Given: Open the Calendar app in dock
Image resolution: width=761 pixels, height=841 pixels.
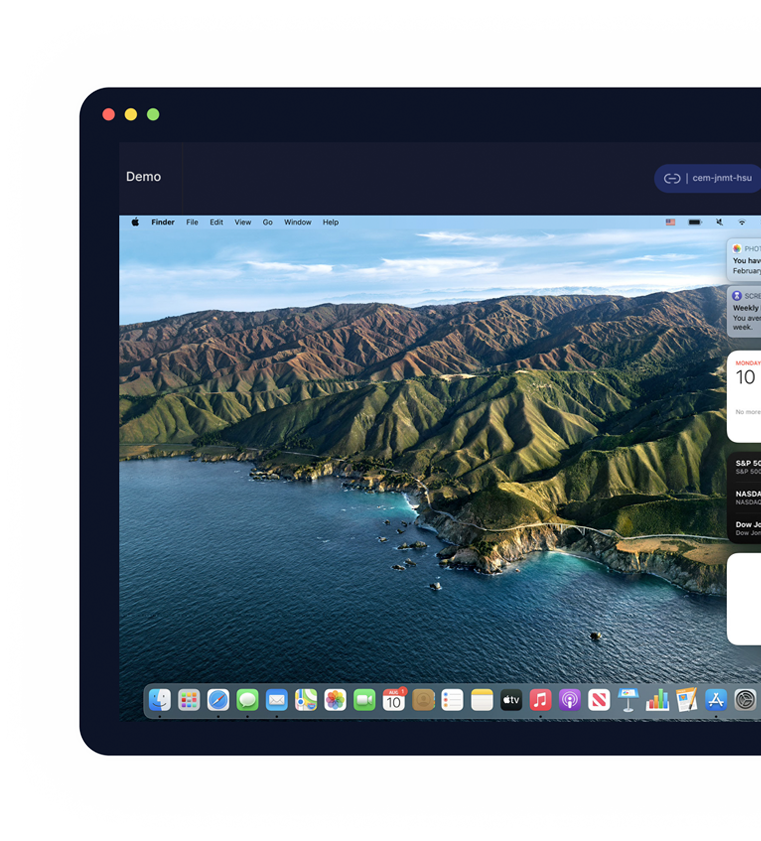Looking at the screenshot, I should point(394,700).
